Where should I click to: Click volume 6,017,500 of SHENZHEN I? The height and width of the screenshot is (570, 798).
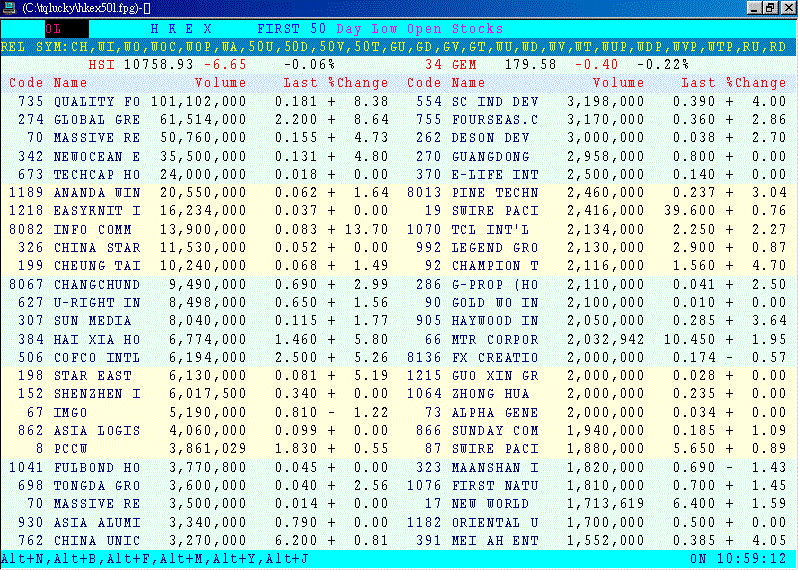coord(208,394)
